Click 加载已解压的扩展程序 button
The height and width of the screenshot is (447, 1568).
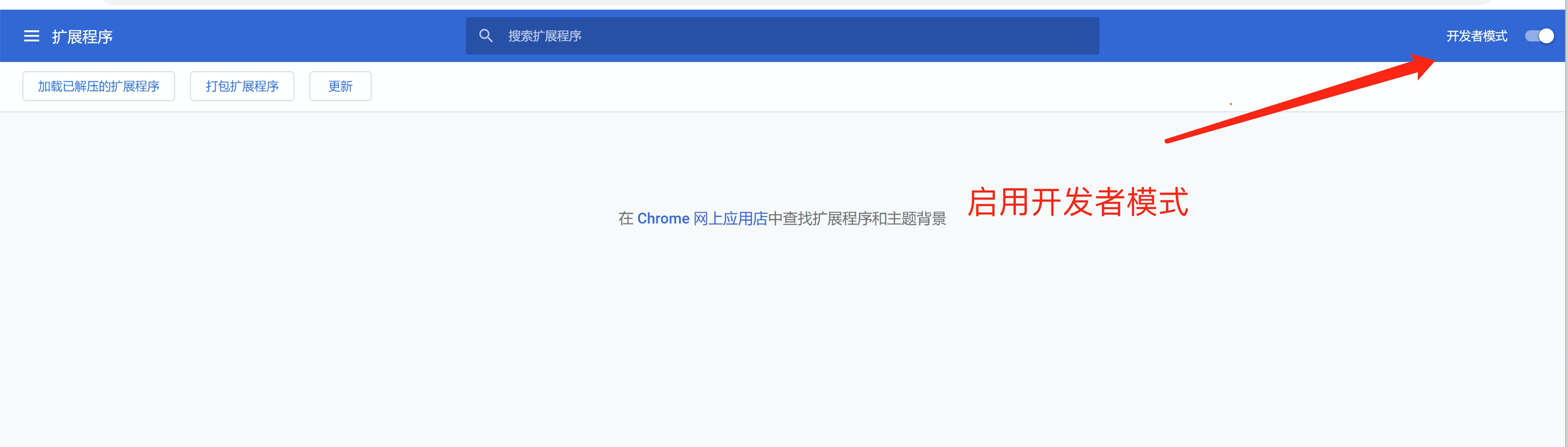pyautogui.click(x=99, y=86)
